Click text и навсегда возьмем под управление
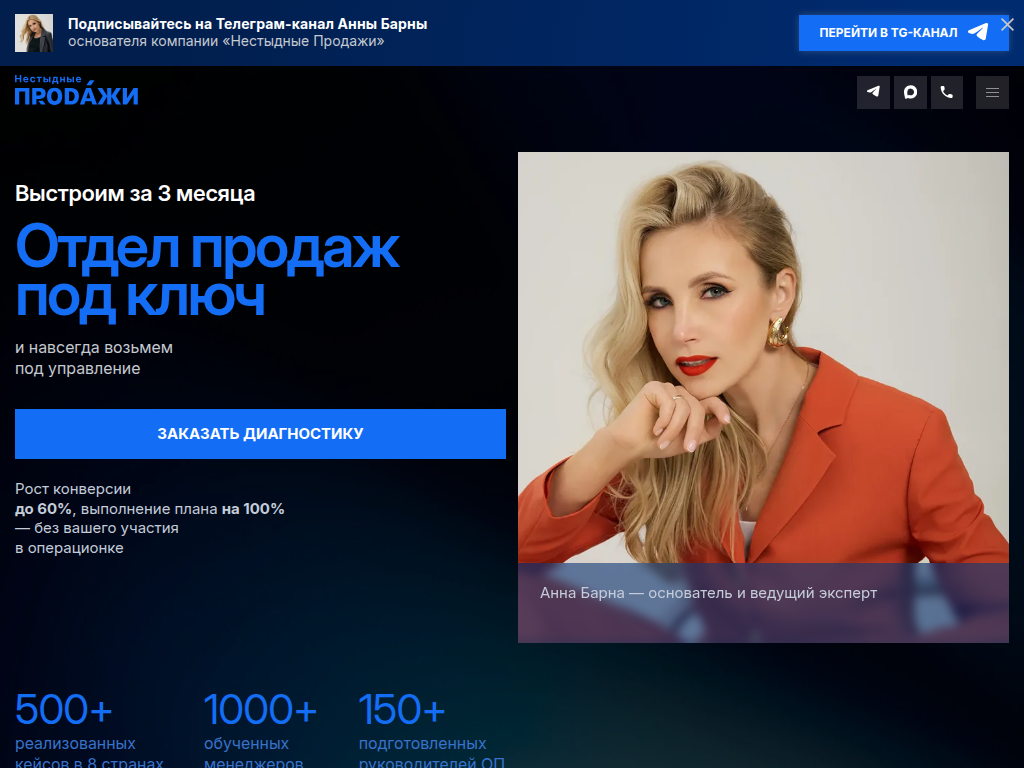1024x768 pixels. 94,358
